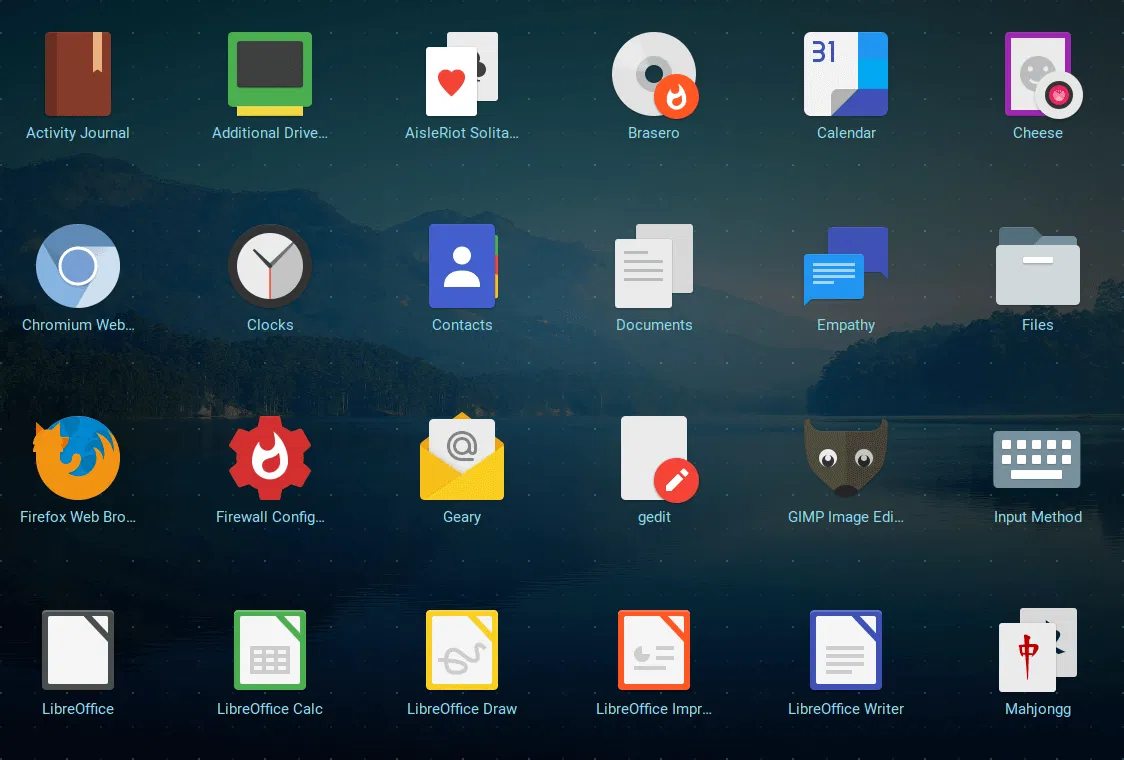Launch Chromium Web Browser
The width and height of the screenshot is (1124, 760).
coord(78,266)
